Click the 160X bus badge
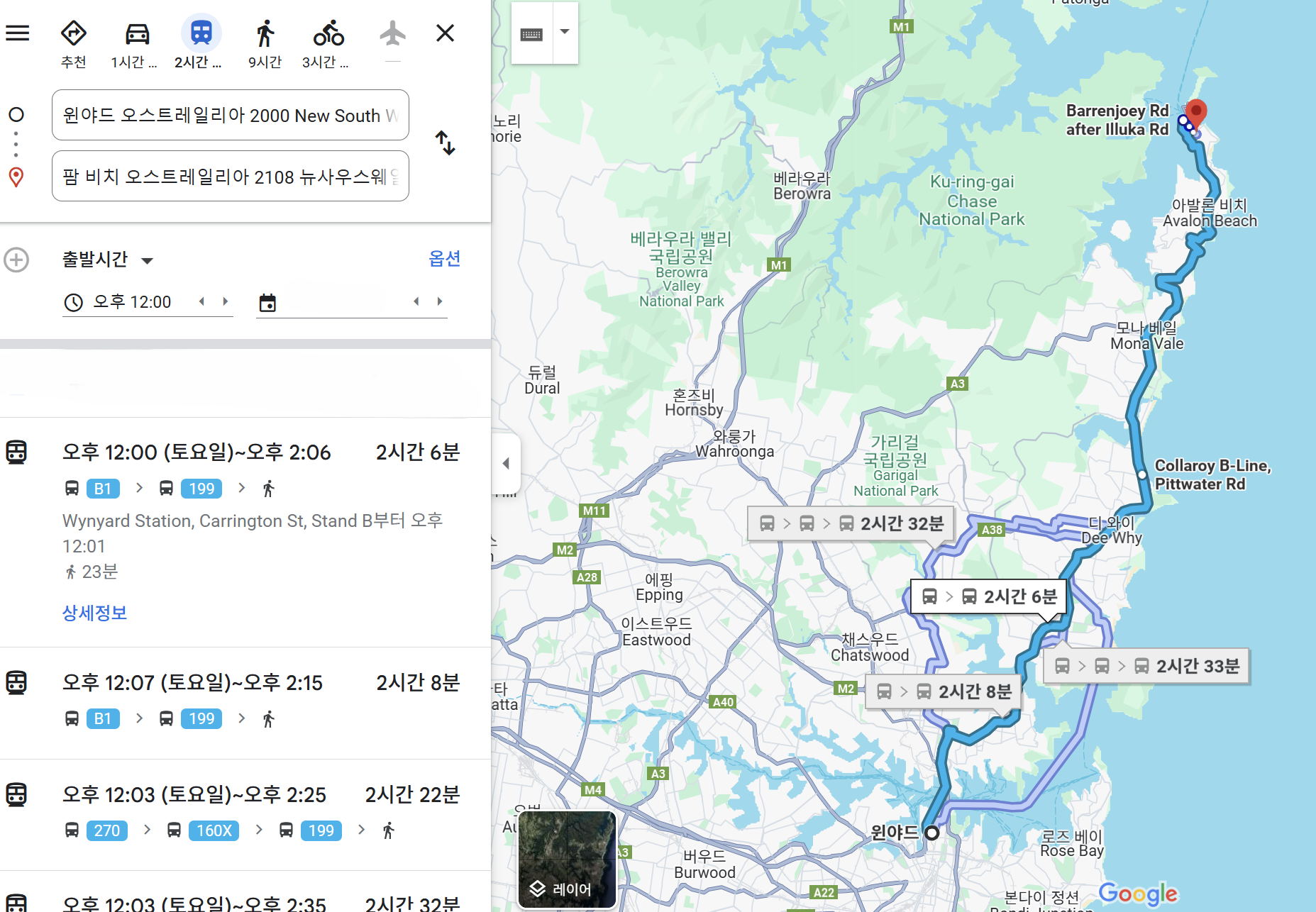Image resolution: width=1316 pixels, height=912 pixels. point(214,830)
